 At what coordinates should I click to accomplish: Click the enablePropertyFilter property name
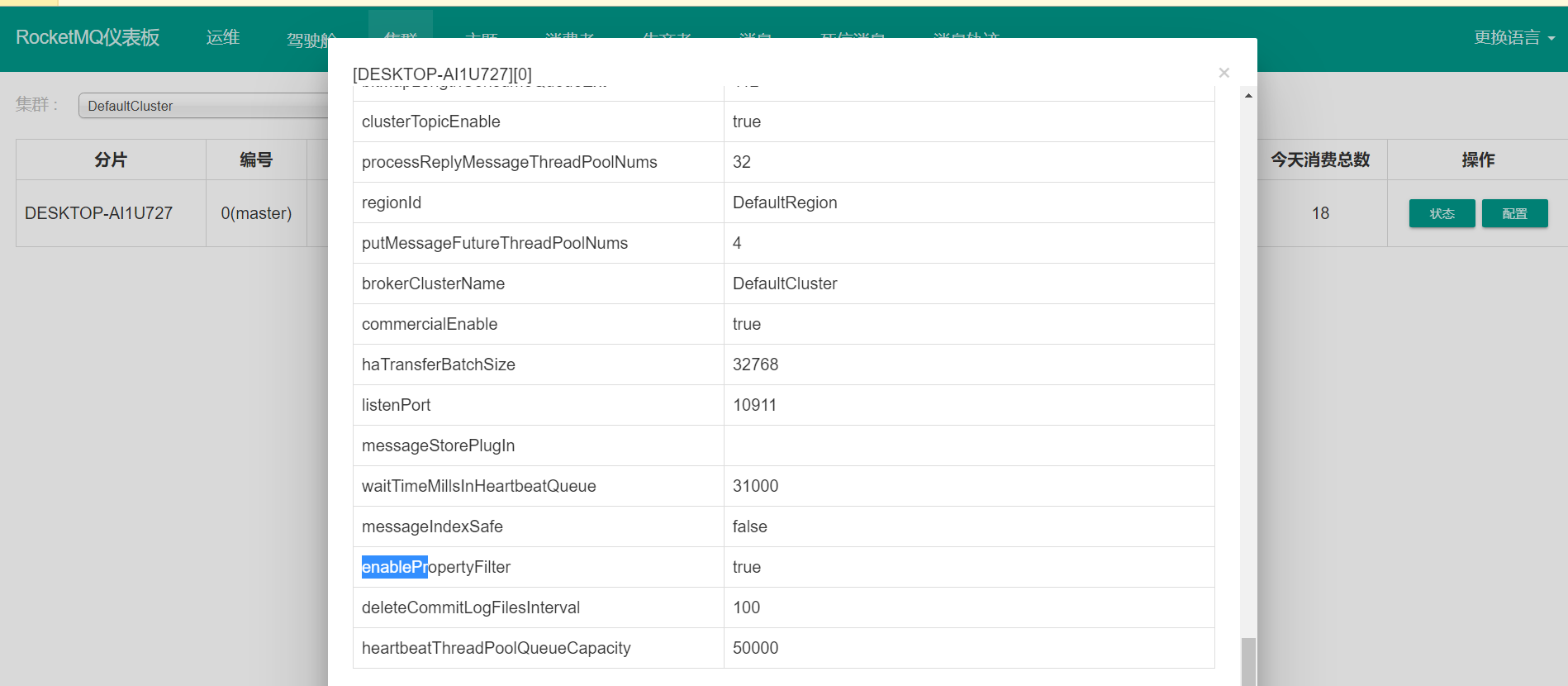coord(436,567)
